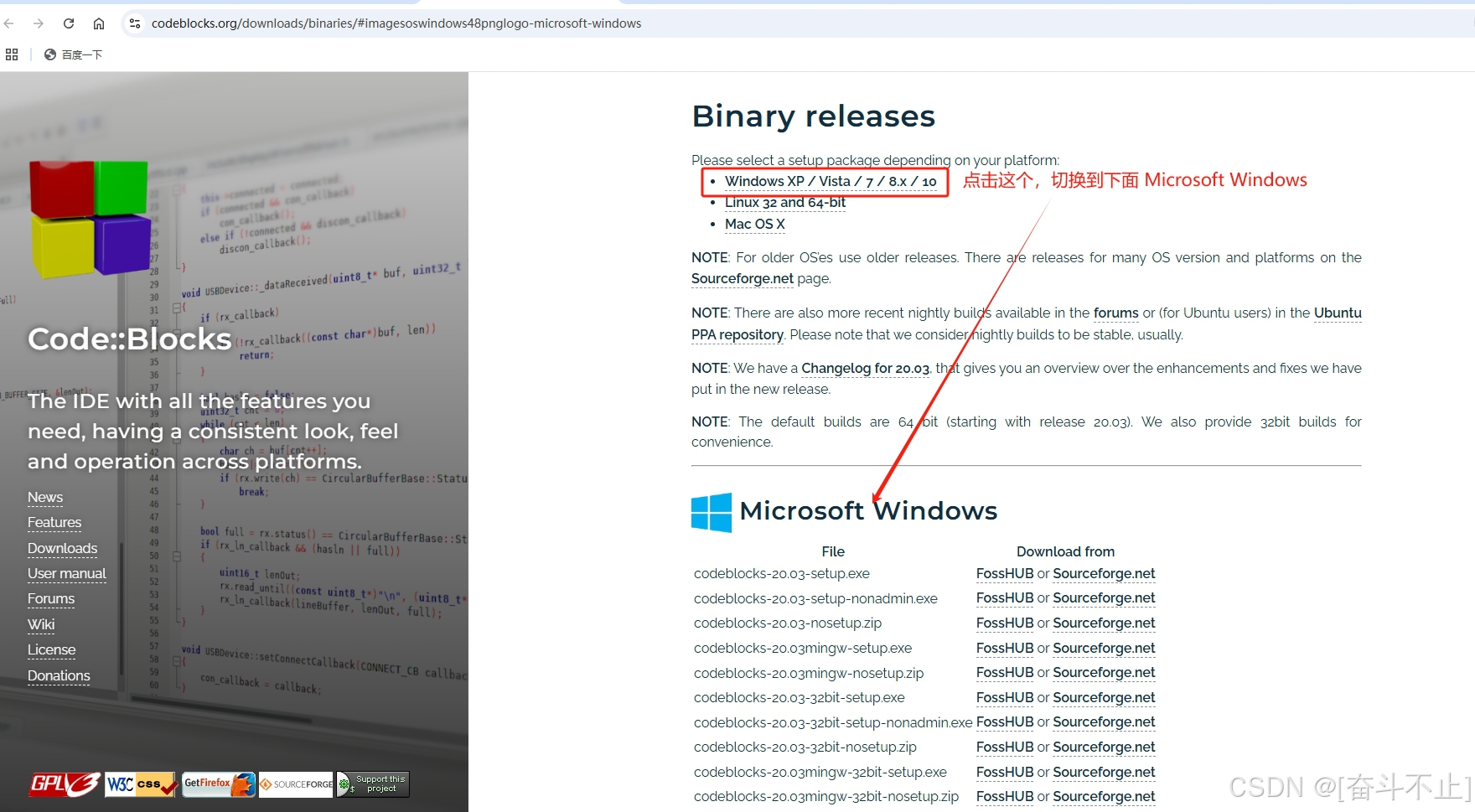This screenshot has width=1475, height=812.
Task: Download codeblocks-20.03mingw-32bit-nosetup.zip from Sourceforge.net
Action: (1104, 797)
